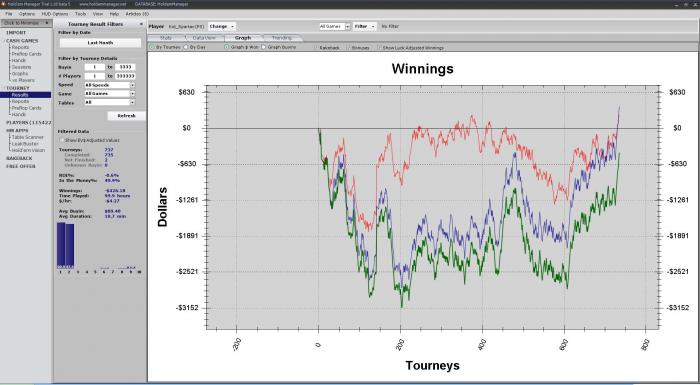This screenshot has width=700, height=385.
Task: Select the By Tourney radio option
Action: pyautogui.click(x=152, y=47)
